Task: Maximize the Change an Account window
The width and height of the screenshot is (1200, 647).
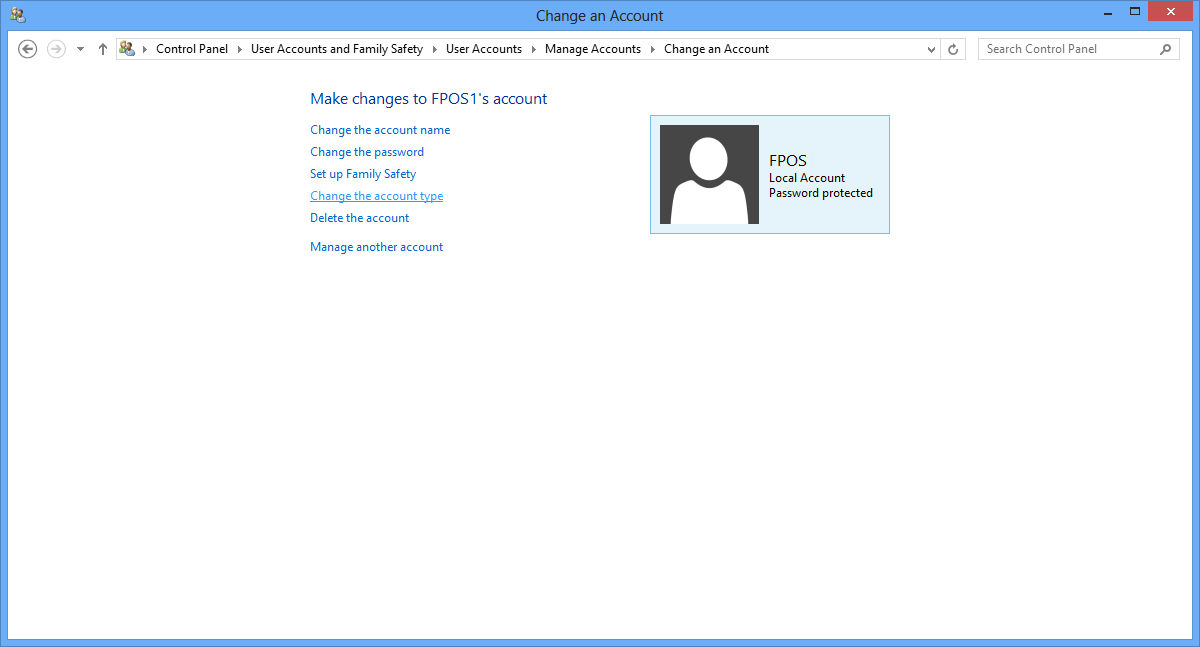Action: point(1135,12)
